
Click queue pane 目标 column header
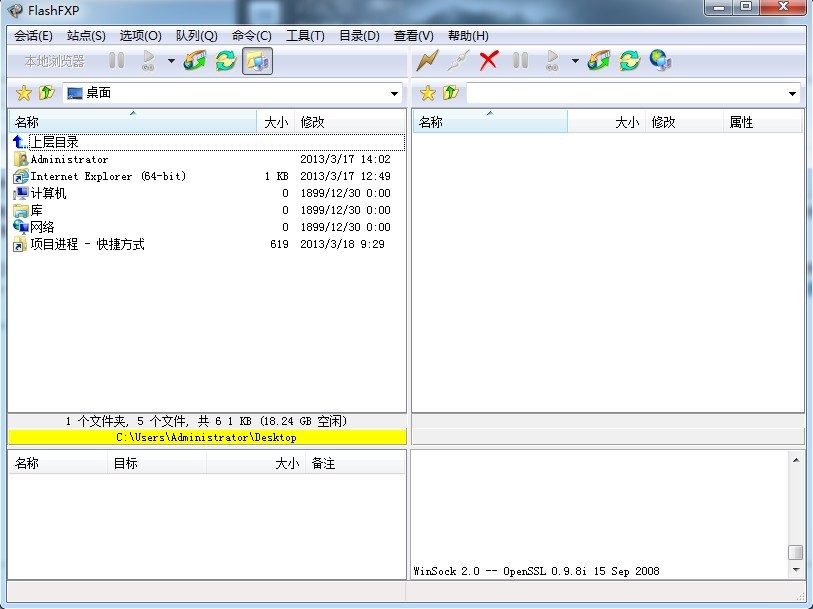[x=157, y=463]
